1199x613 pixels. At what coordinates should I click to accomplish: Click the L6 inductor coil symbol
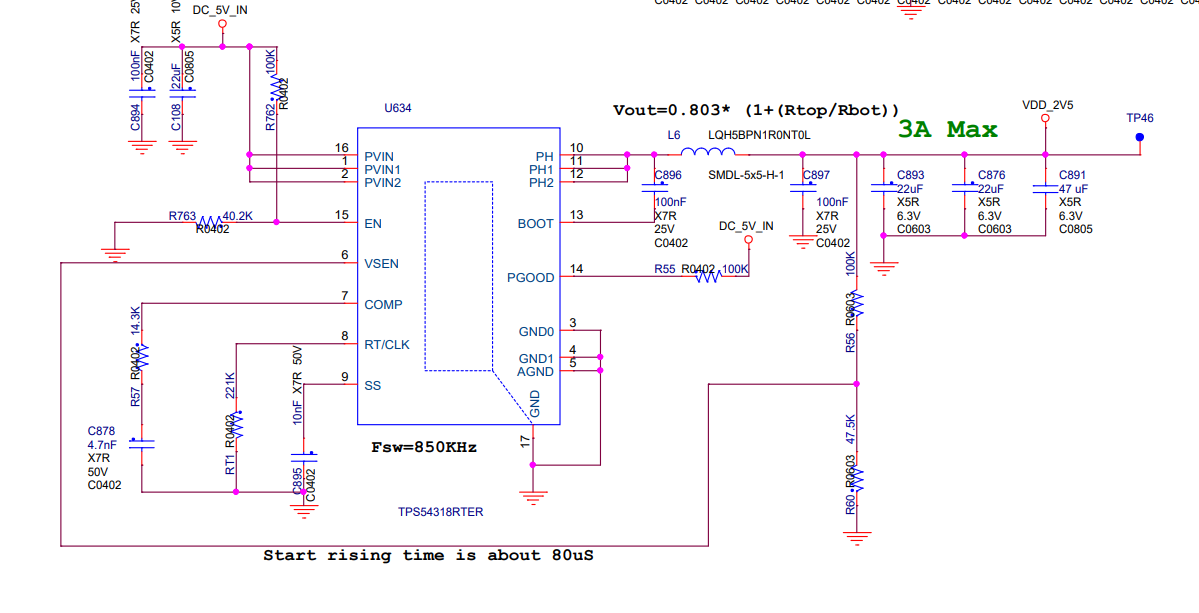[x=709, y=151]
